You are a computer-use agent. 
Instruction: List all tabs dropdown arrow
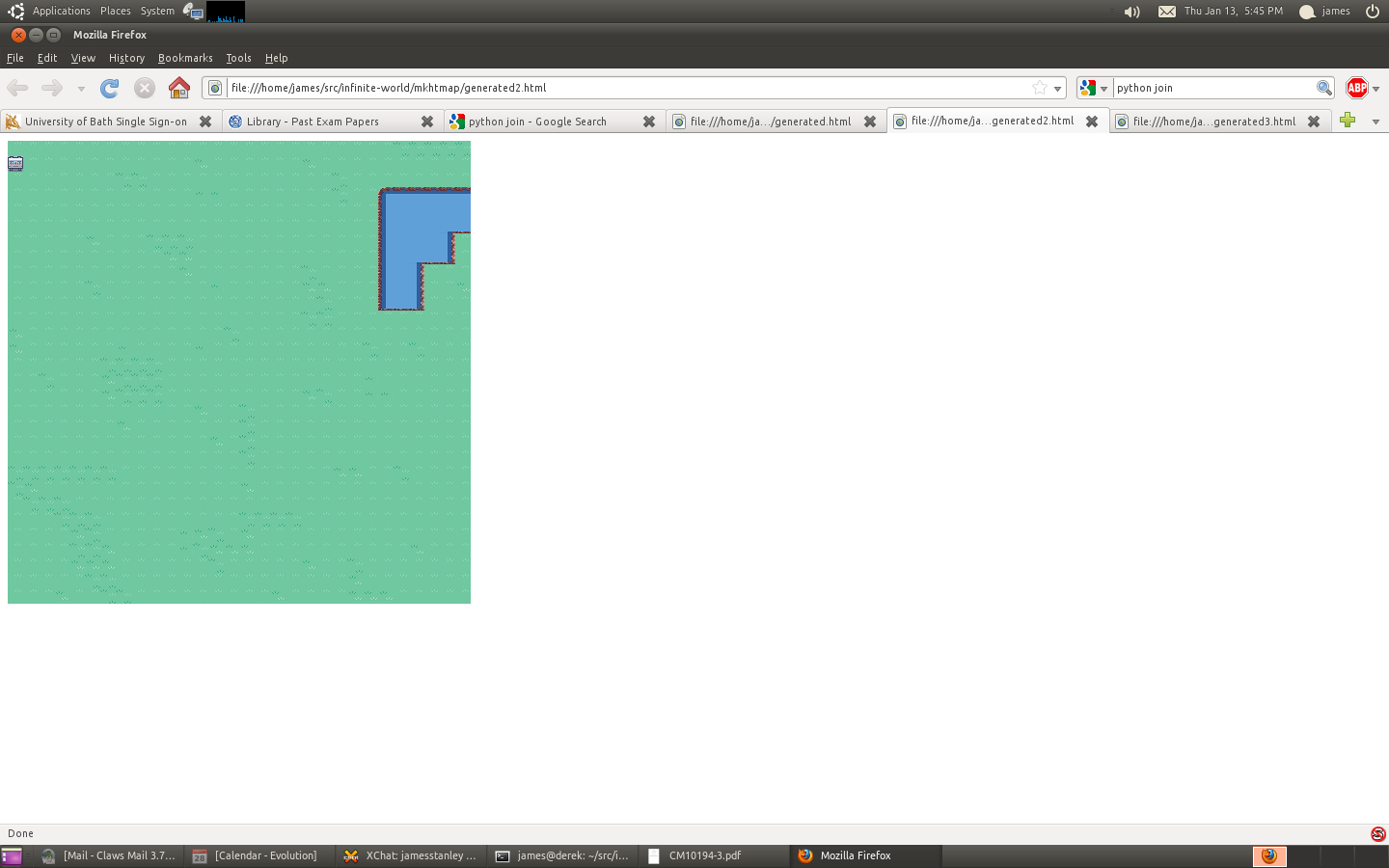click(1375, 122)
